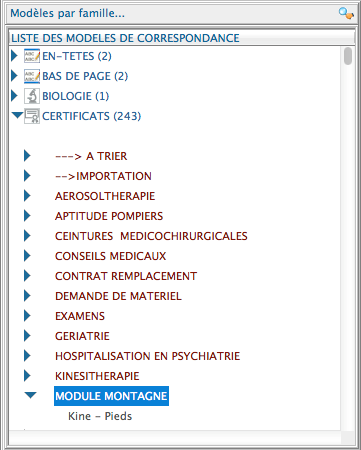
Task: Select the APTITUDE POMPIERS folder
Action: click(109, 216)
